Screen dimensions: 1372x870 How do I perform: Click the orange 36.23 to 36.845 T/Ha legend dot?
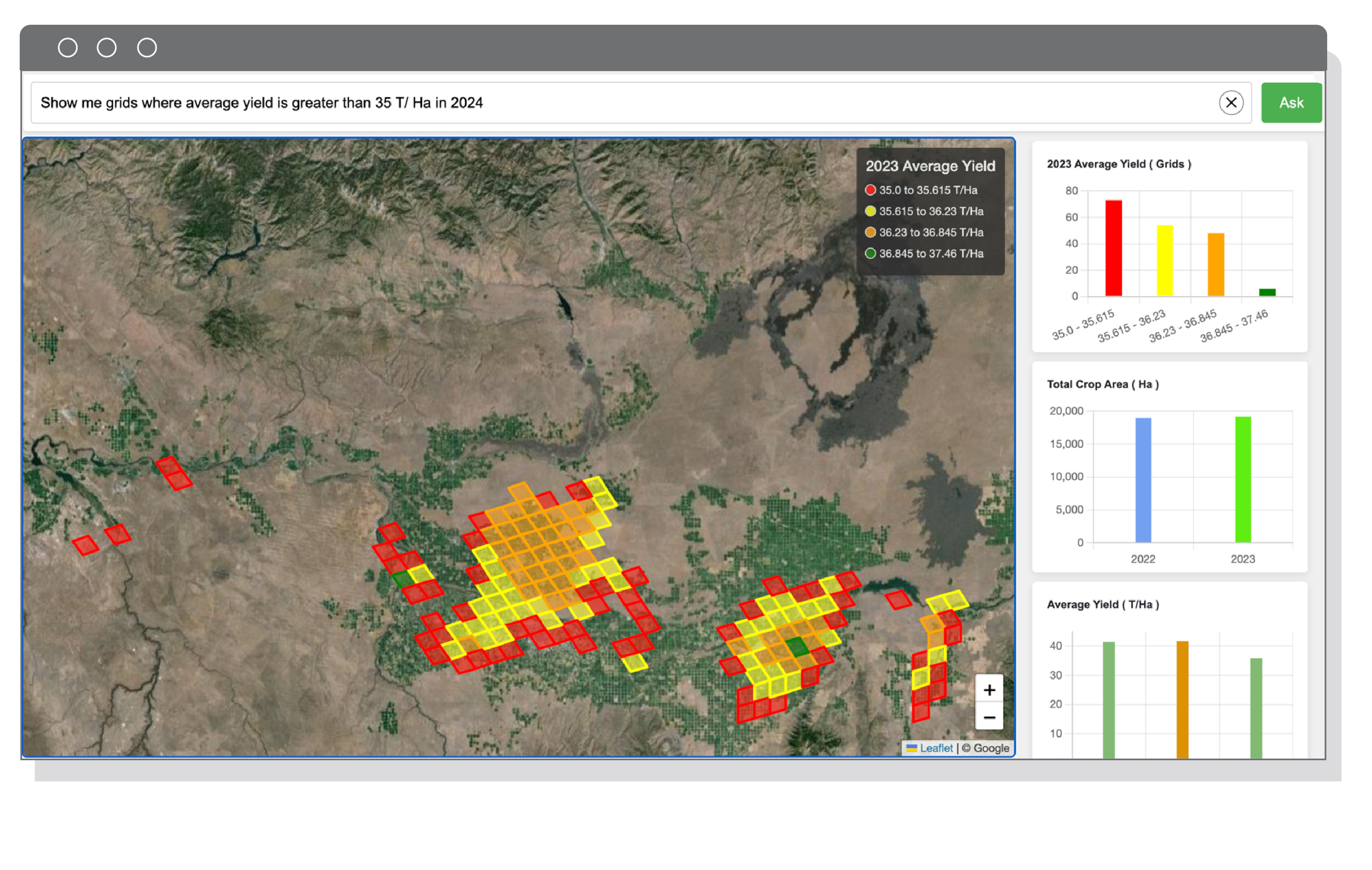[870, 232]
